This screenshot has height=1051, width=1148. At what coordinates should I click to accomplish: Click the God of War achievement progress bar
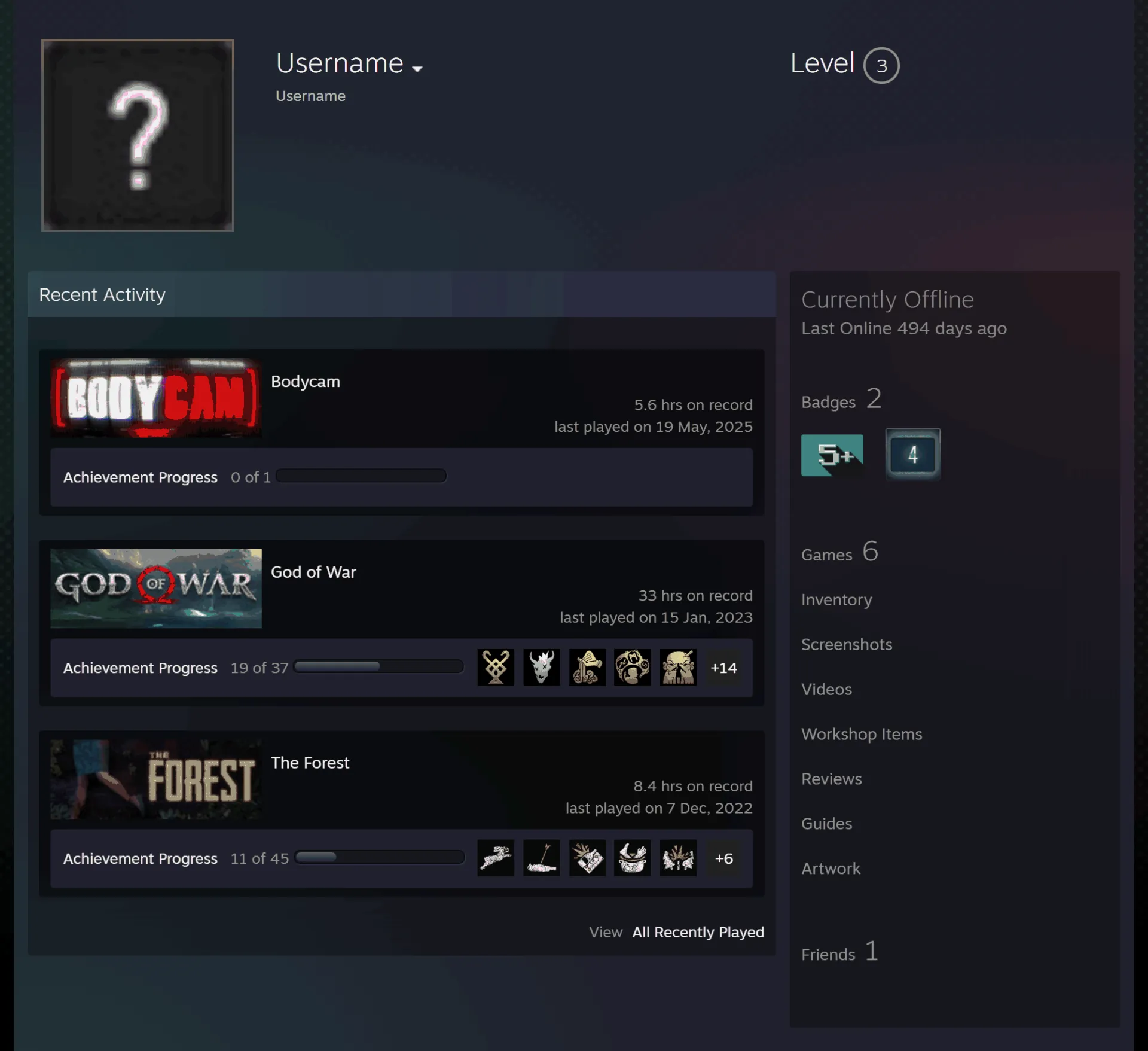(x=378, y=666)
